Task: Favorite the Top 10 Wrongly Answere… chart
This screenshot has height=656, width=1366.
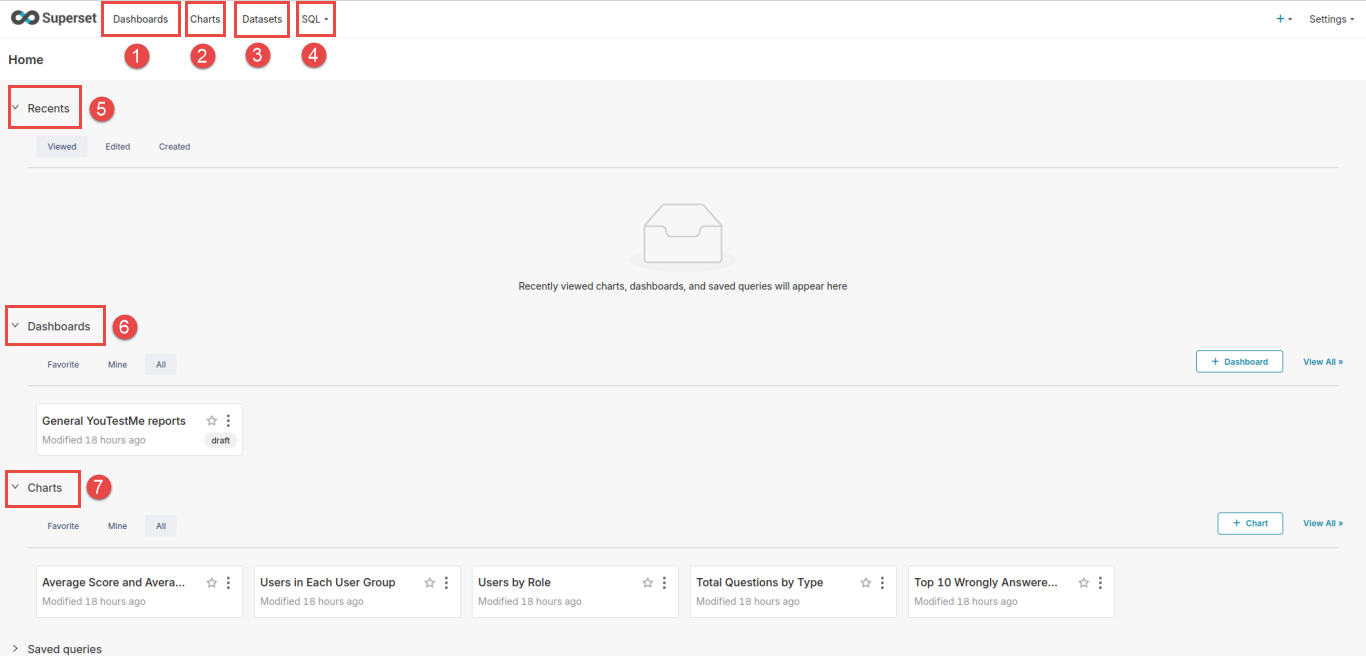Action: point(1084,583)
